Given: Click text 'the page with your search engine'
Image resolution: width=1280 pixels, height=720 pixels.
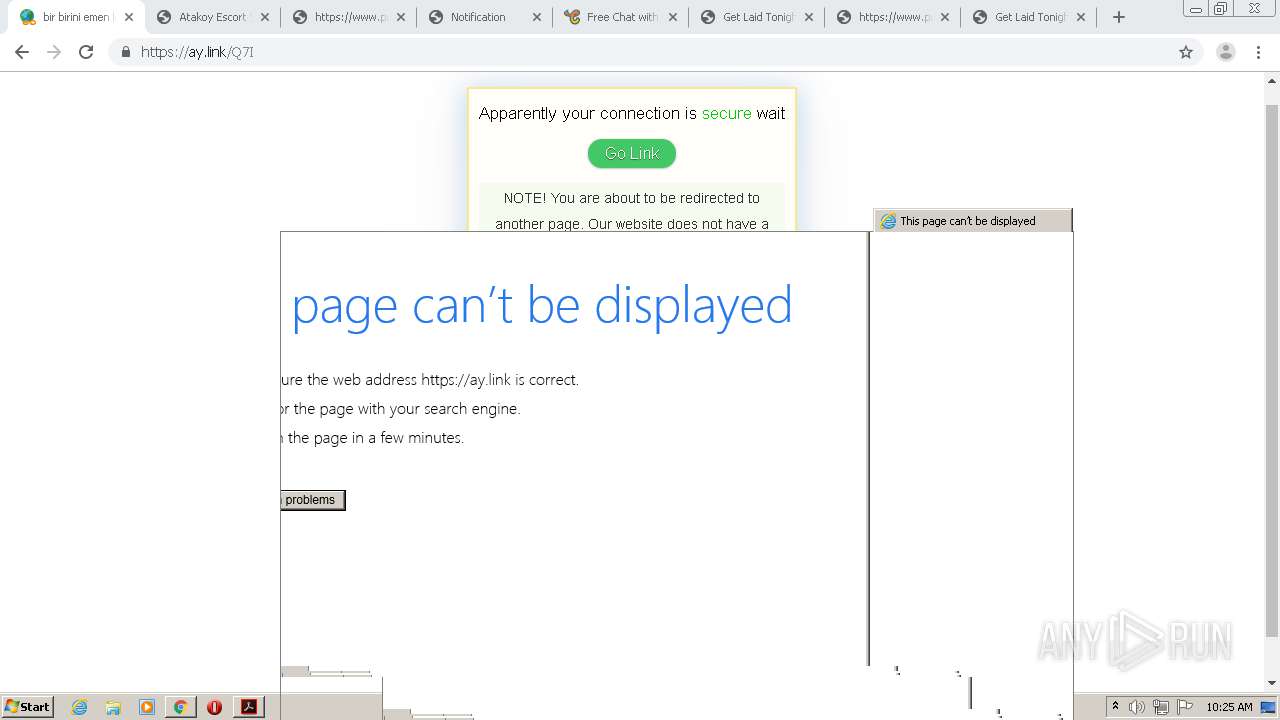Looking at the screenshot, I should tap(407, 409).
